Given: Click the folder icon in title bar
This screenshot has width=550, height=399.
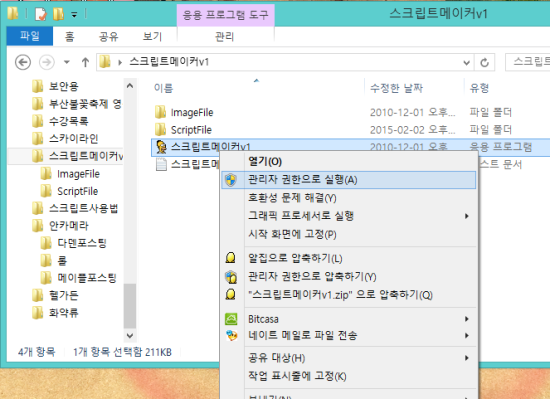Looking at the screenshot, I should [x=13, y=13].
